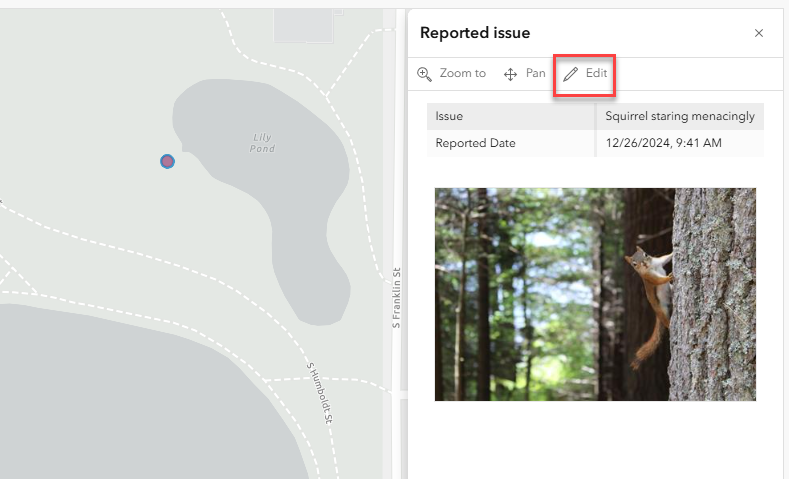Click the 'Reported issue' panel title
The image size is (789, 479).
(x=475, y=33)
